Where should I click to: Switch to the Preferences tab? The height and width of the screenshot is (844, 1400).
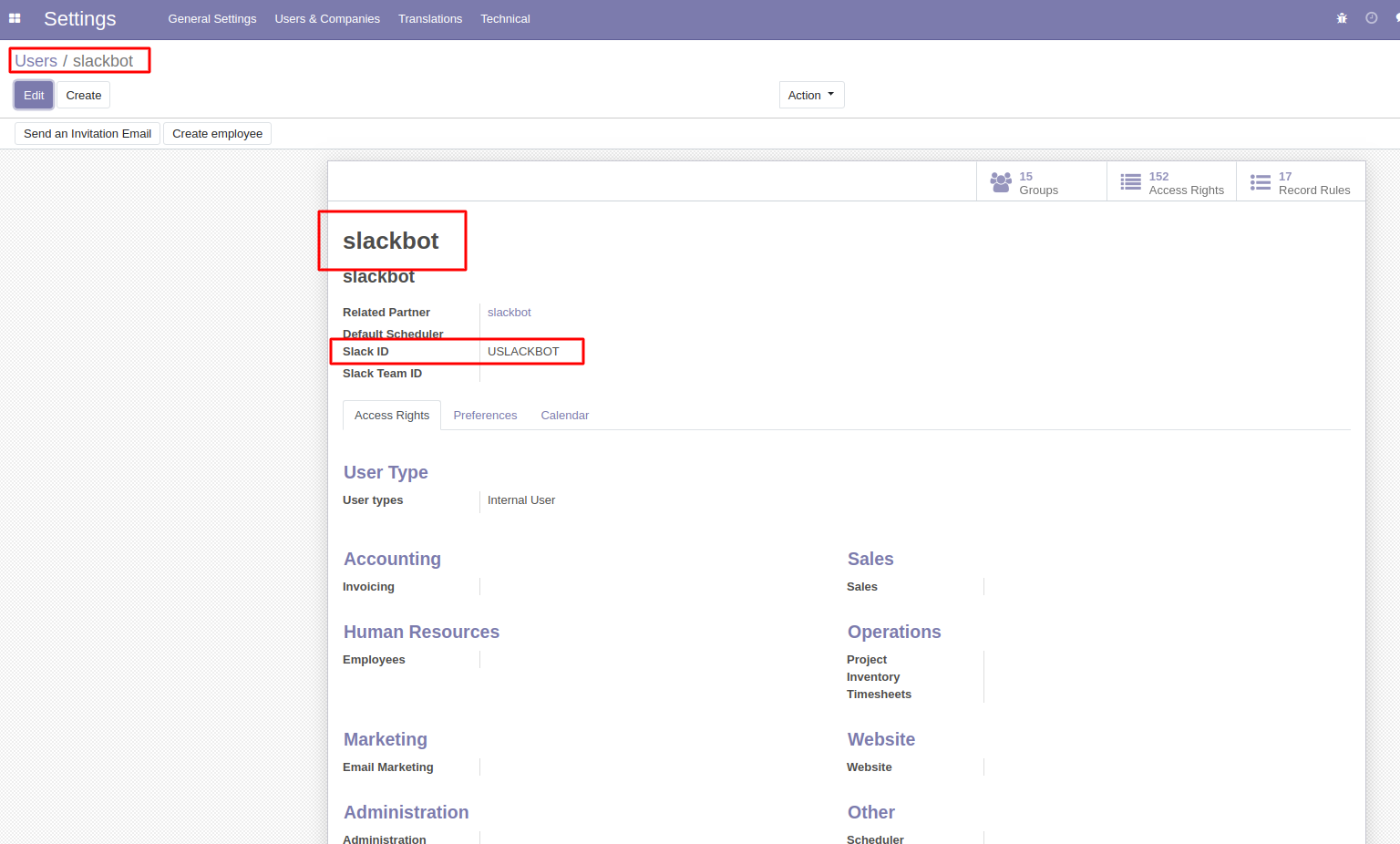(485, 416)
